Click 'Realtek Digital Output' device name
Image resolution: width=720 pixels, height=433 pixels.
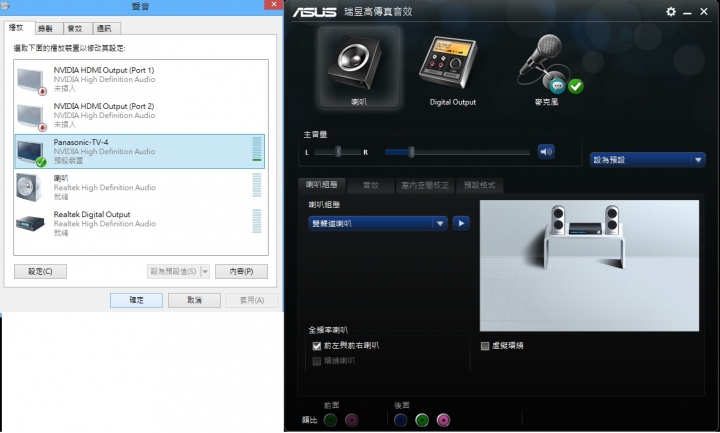(x=92, y=214)
